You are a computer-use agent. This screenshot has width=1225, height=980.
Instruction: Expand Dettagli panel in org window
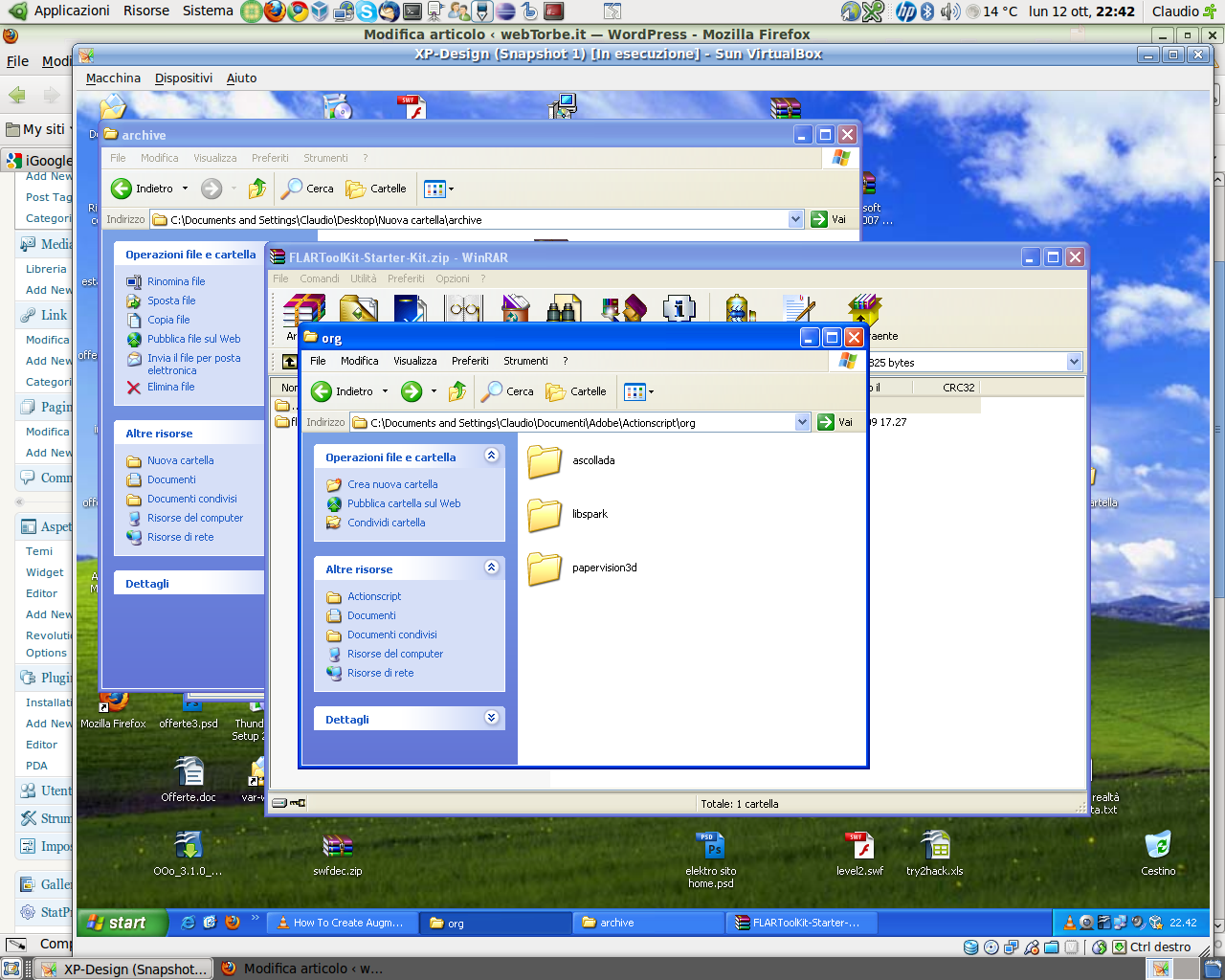point(492,718)
